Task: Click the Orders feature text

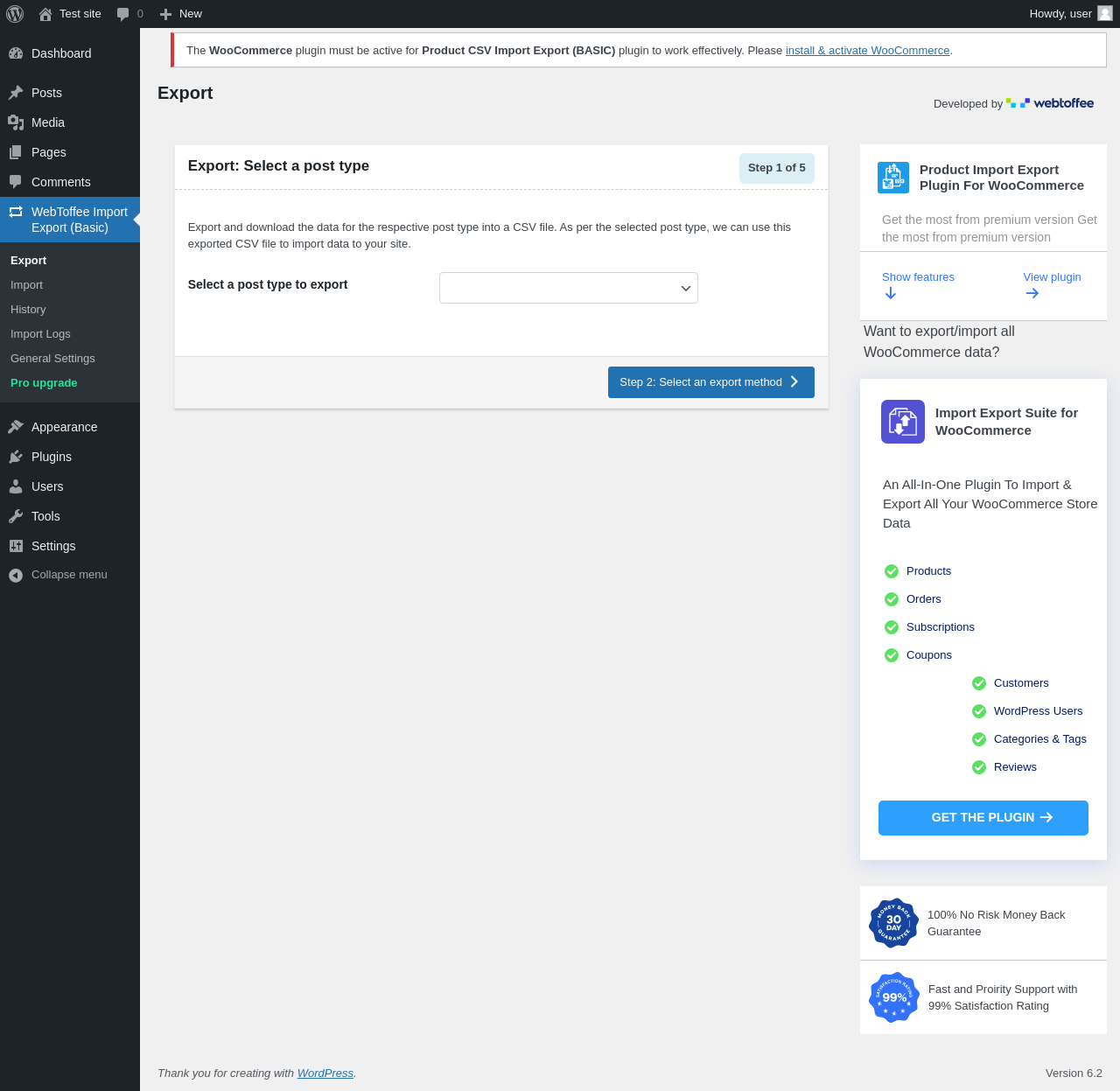Action: pos(924,599)
